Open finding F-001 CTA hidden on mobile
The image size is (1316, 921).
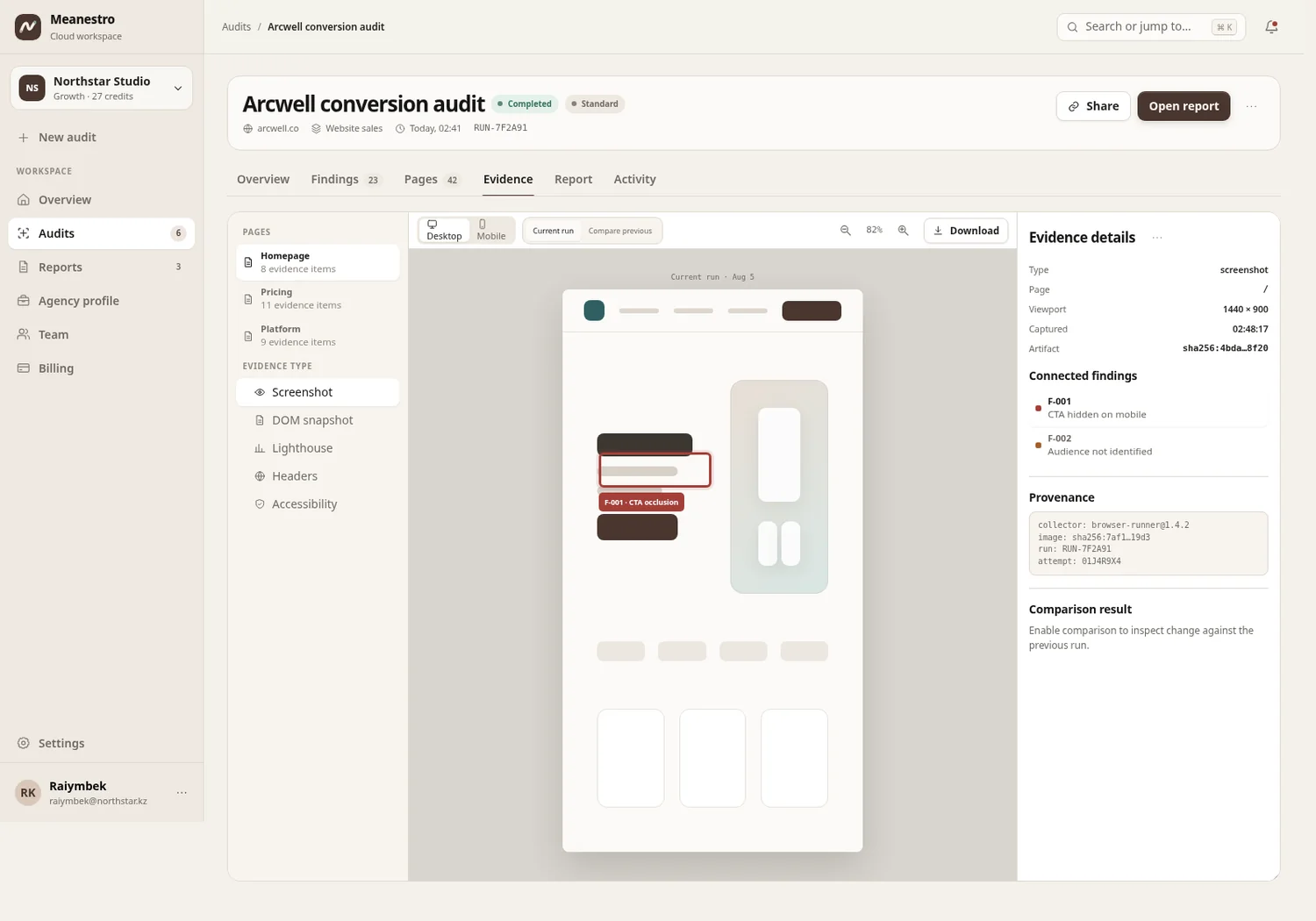(1148, 408)
